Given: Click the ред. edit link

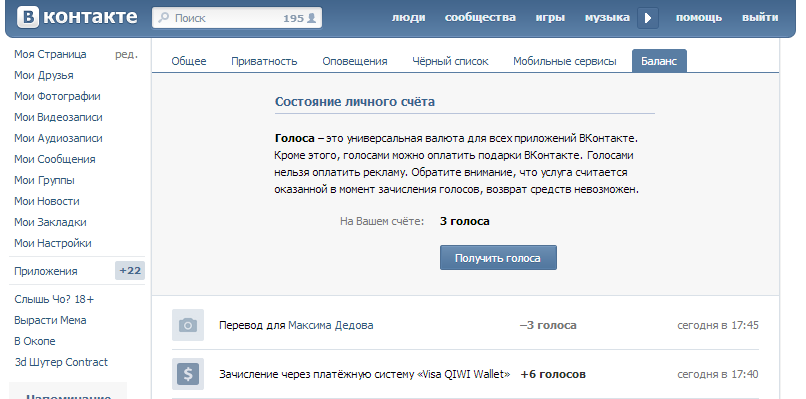Looking at the screenshot, I should pyautogui.click(x=126, y=54).
